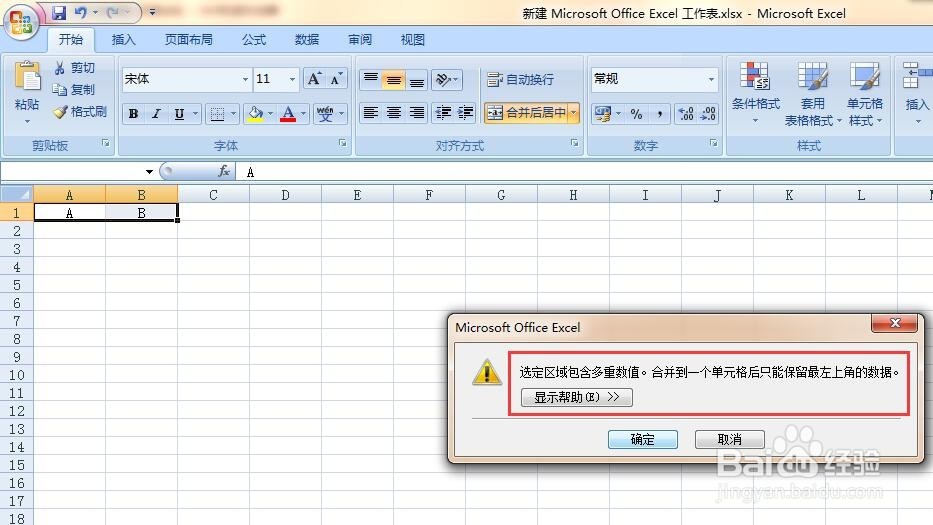The image size is (933, 525).
Task: Save the workbook via quick access icon
Action: coord(58,12)
